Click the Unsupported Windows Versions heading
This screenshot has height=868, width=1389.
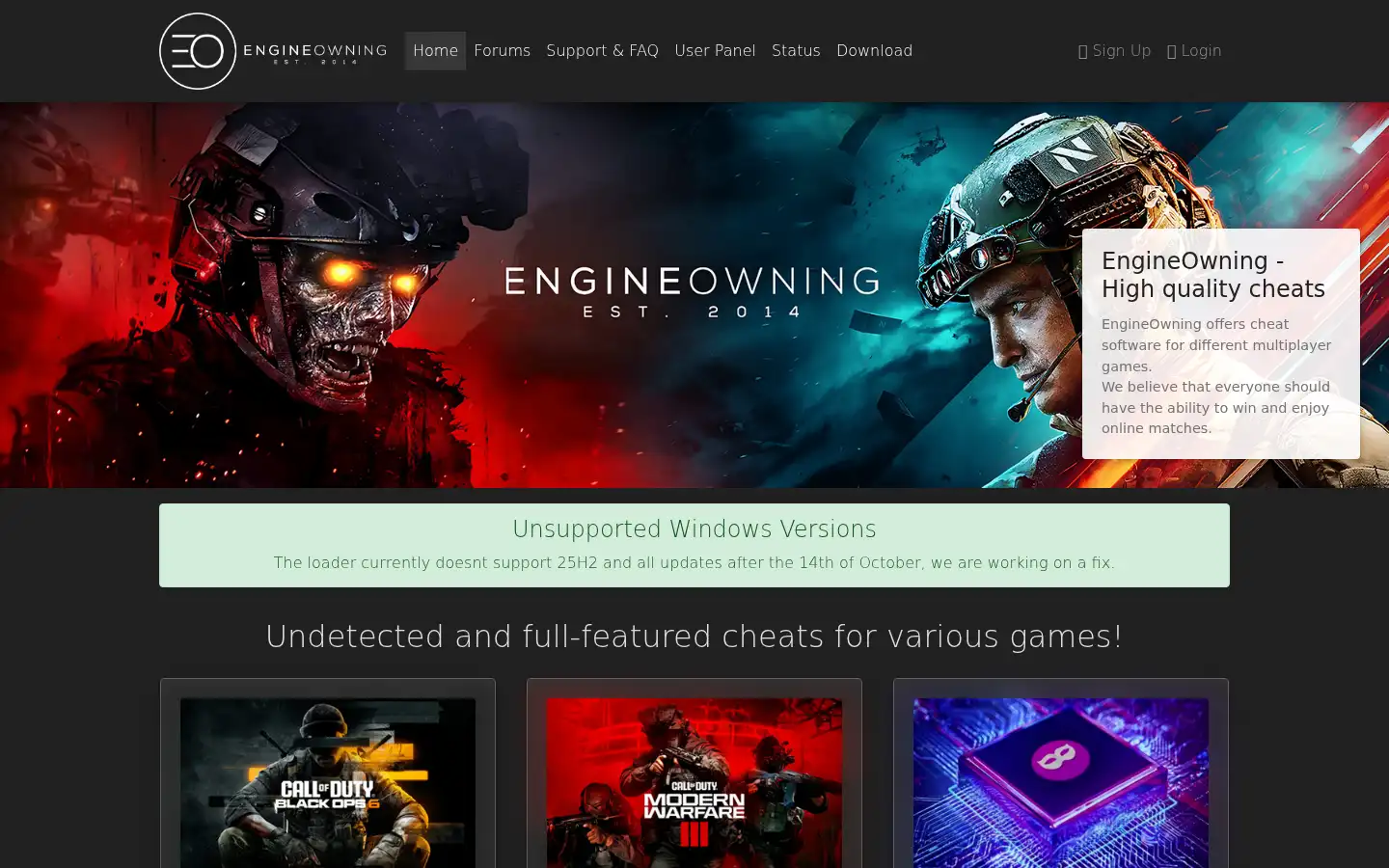(x=694, y=529)
